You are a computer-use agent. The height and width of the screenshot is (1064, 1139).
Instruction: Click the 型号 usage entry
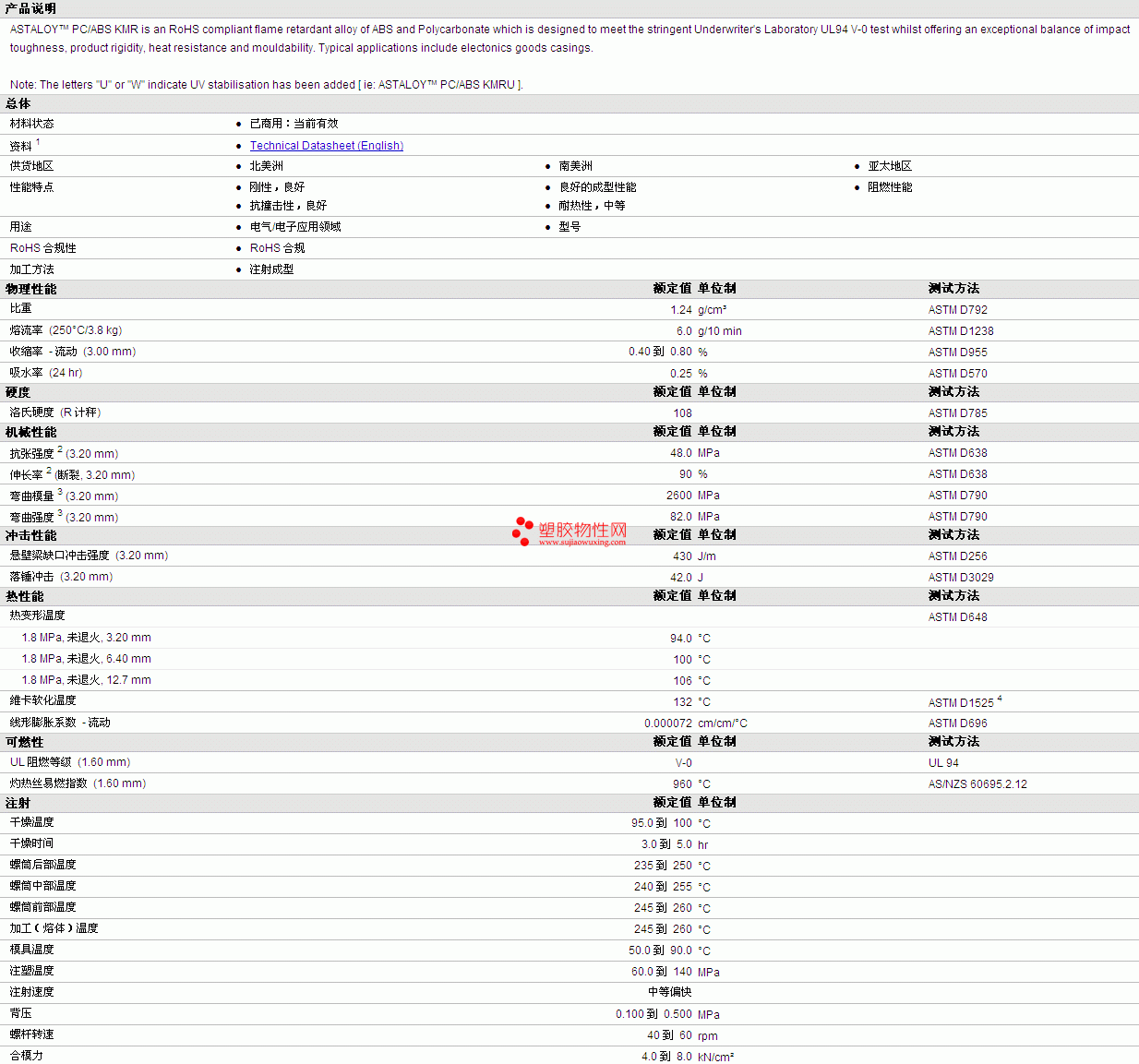570,227
